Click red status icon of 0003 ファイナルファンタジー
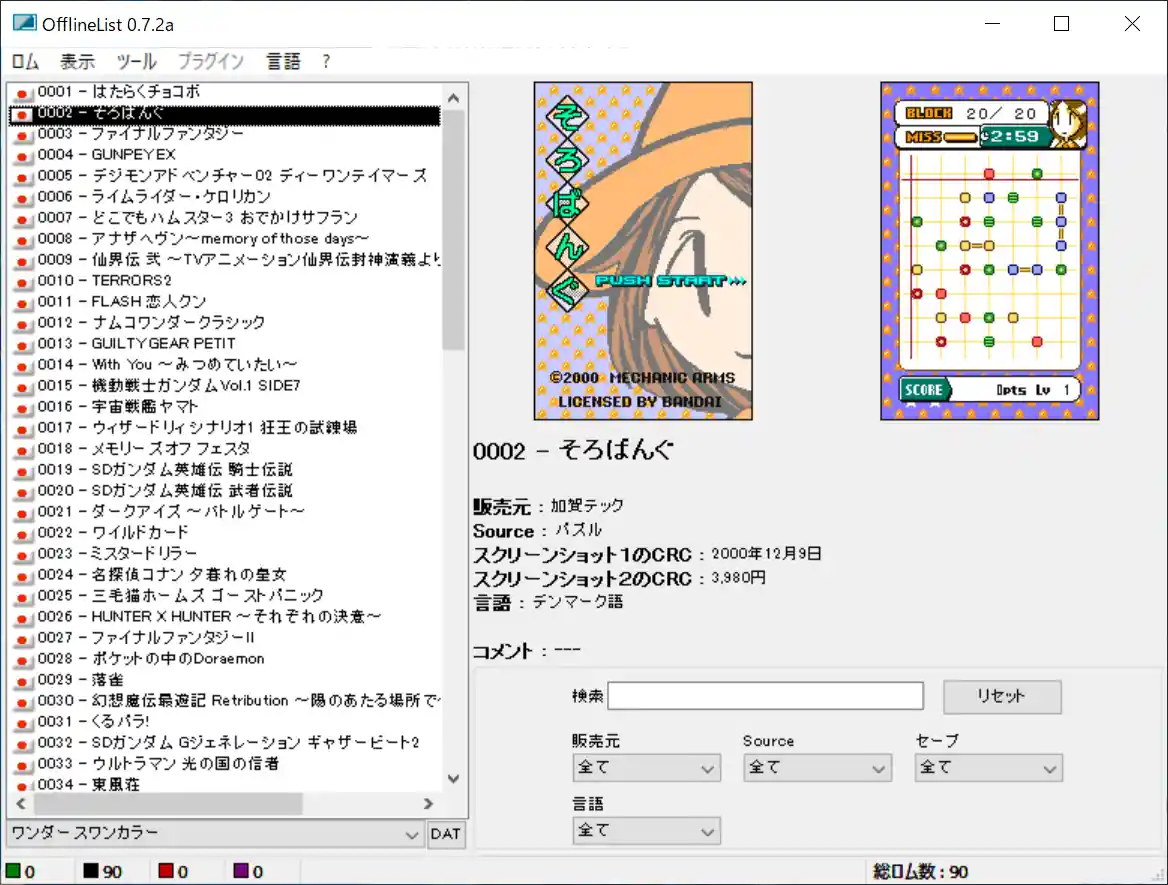The image size is (1168, 885). pyautogui.click(x=22, y=135)
